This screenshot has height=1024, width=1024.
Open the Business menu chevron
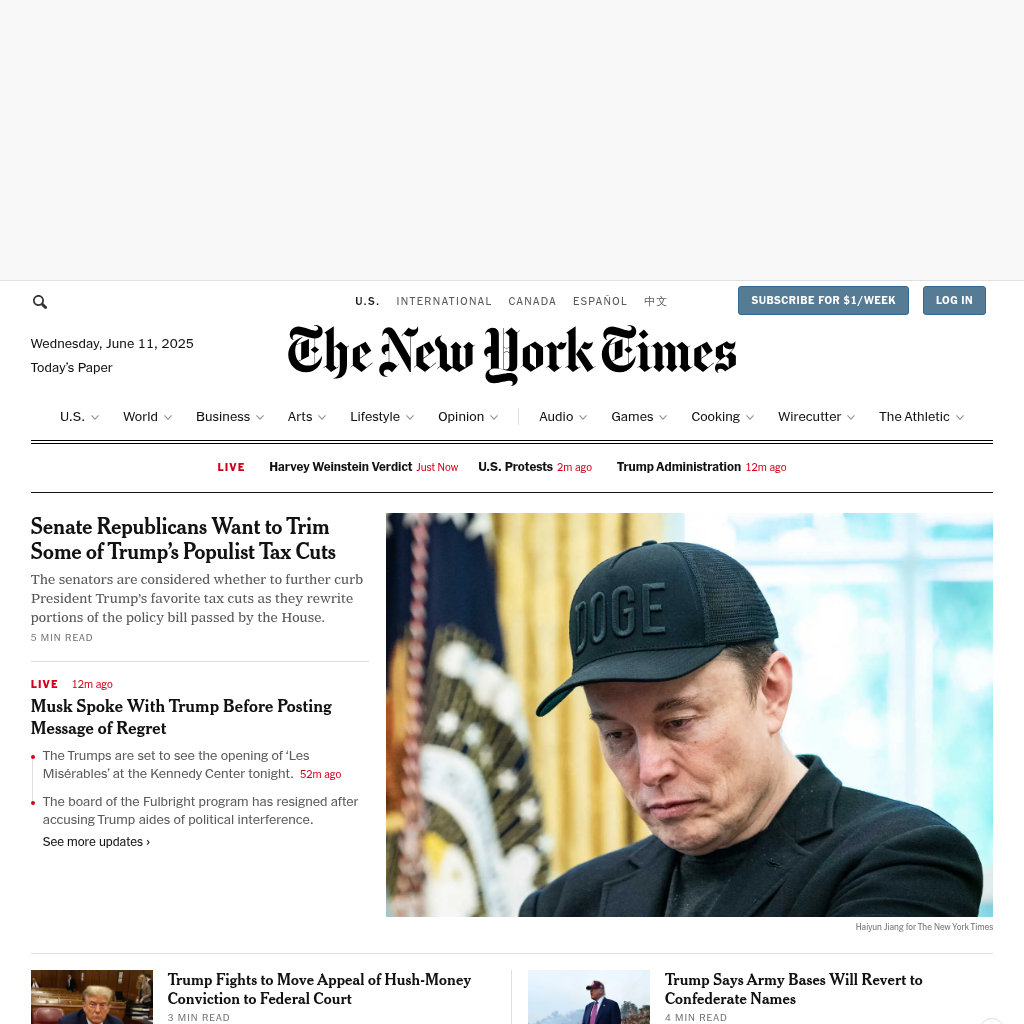click(260, 417)
